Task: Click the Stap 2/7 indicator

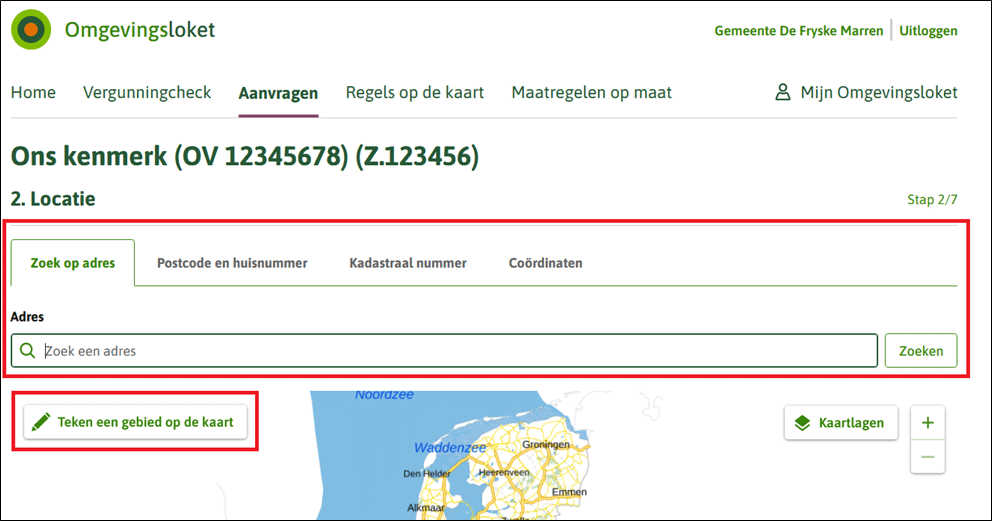Action: (932, 200)
